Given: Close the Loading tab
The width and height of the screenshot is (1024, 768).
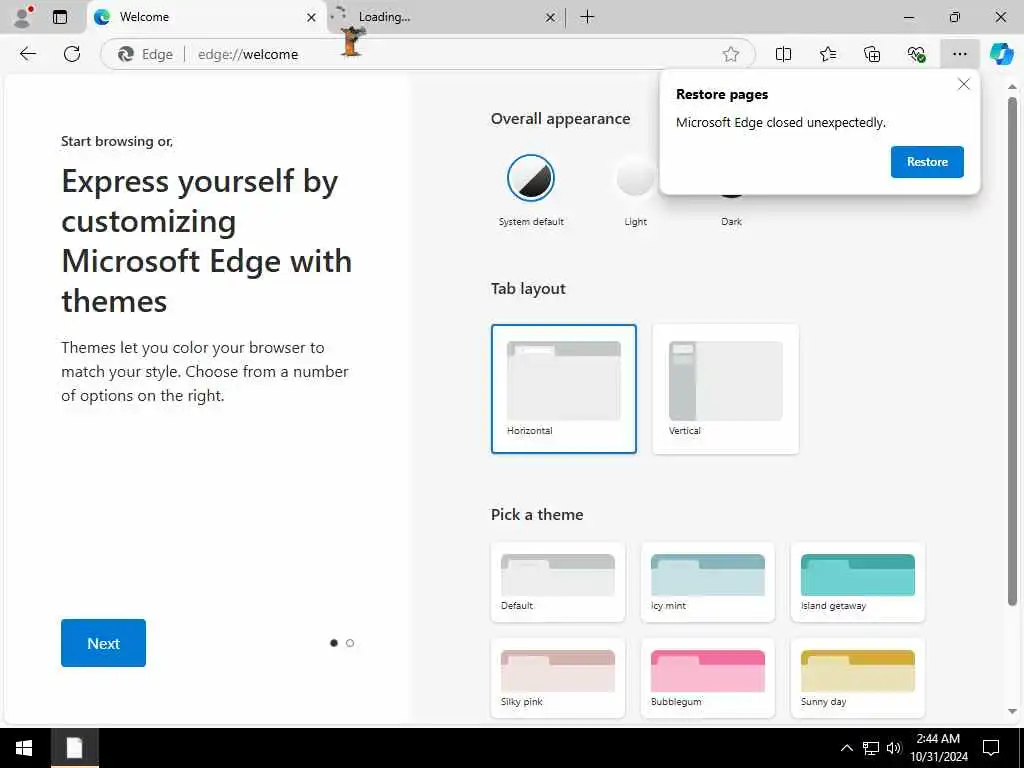Looking at the screenshot, I should pyautogui.click(x=551, y=18).
